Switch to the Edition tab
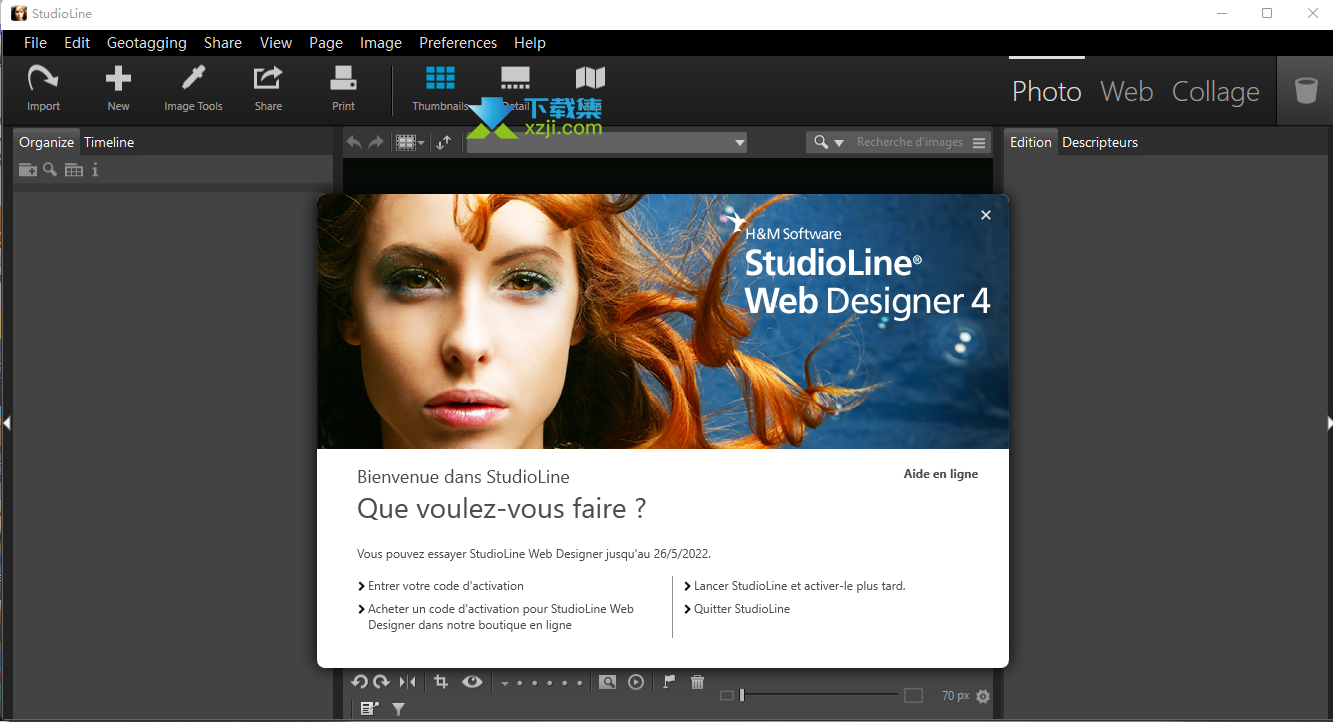The image size is (1333, 722). pos(1031,142)
